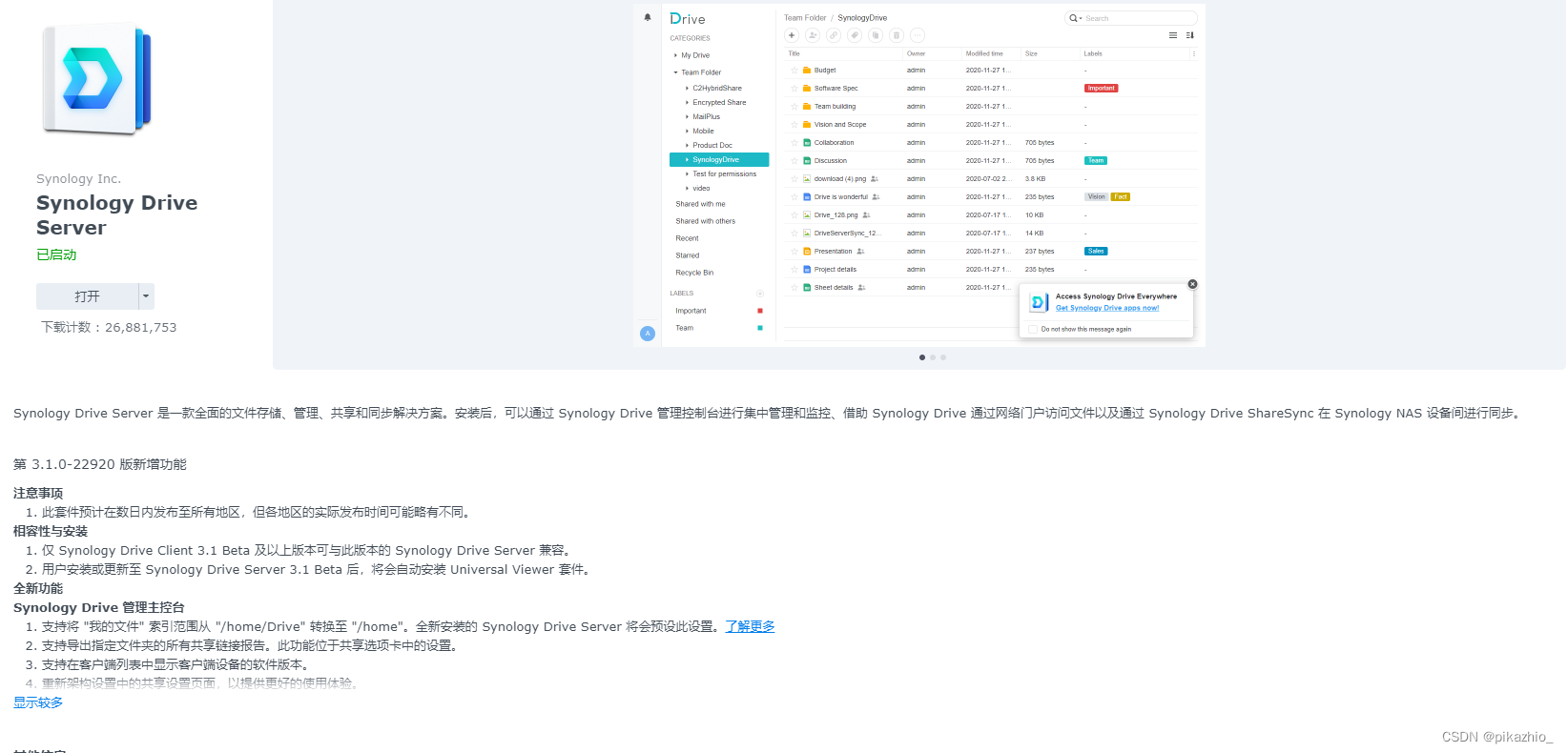Screen dimensions: 1568x753
Task: Expand the MailPlus tree arrow
Action: click(x=687, y=116)
